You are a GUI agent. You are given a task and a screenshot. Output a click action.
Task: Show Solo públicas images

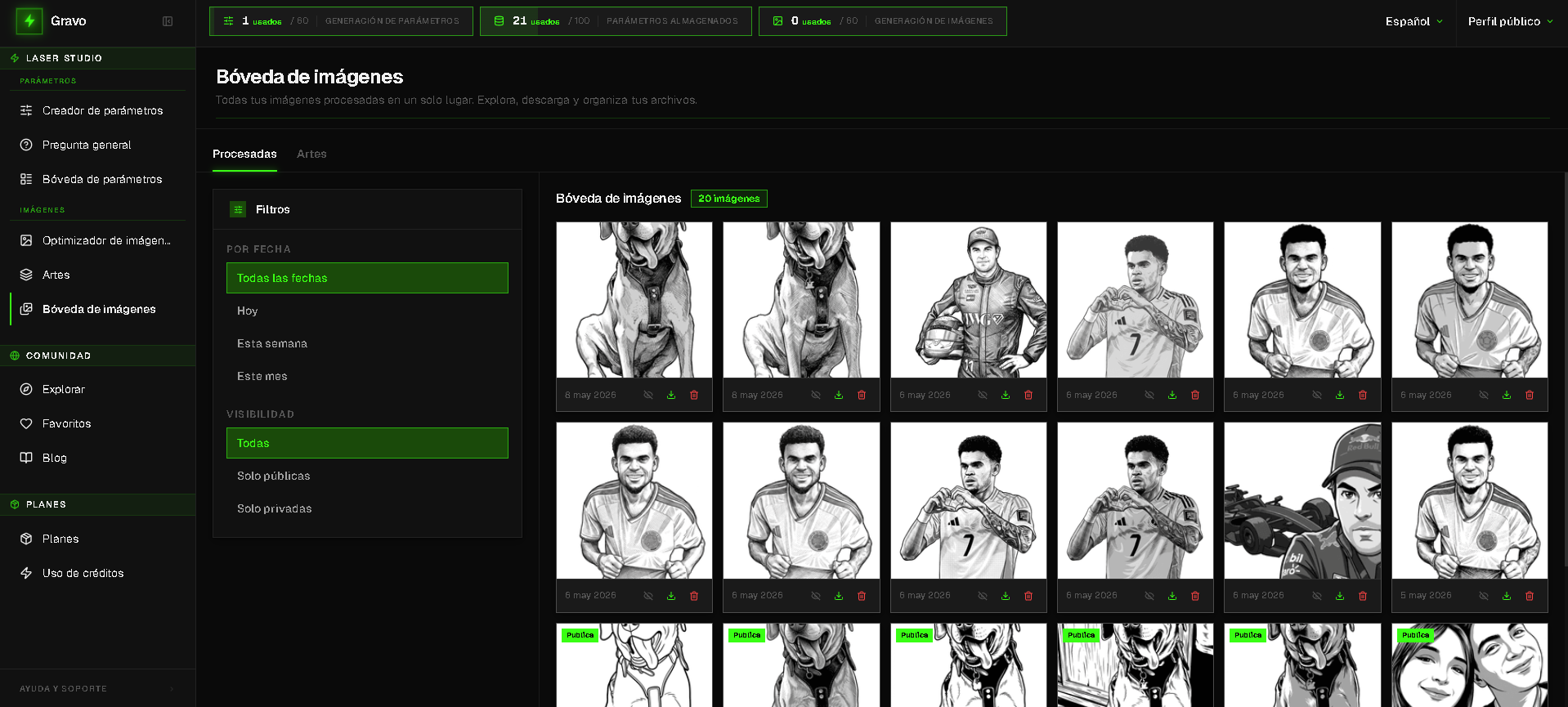point(367,476)
